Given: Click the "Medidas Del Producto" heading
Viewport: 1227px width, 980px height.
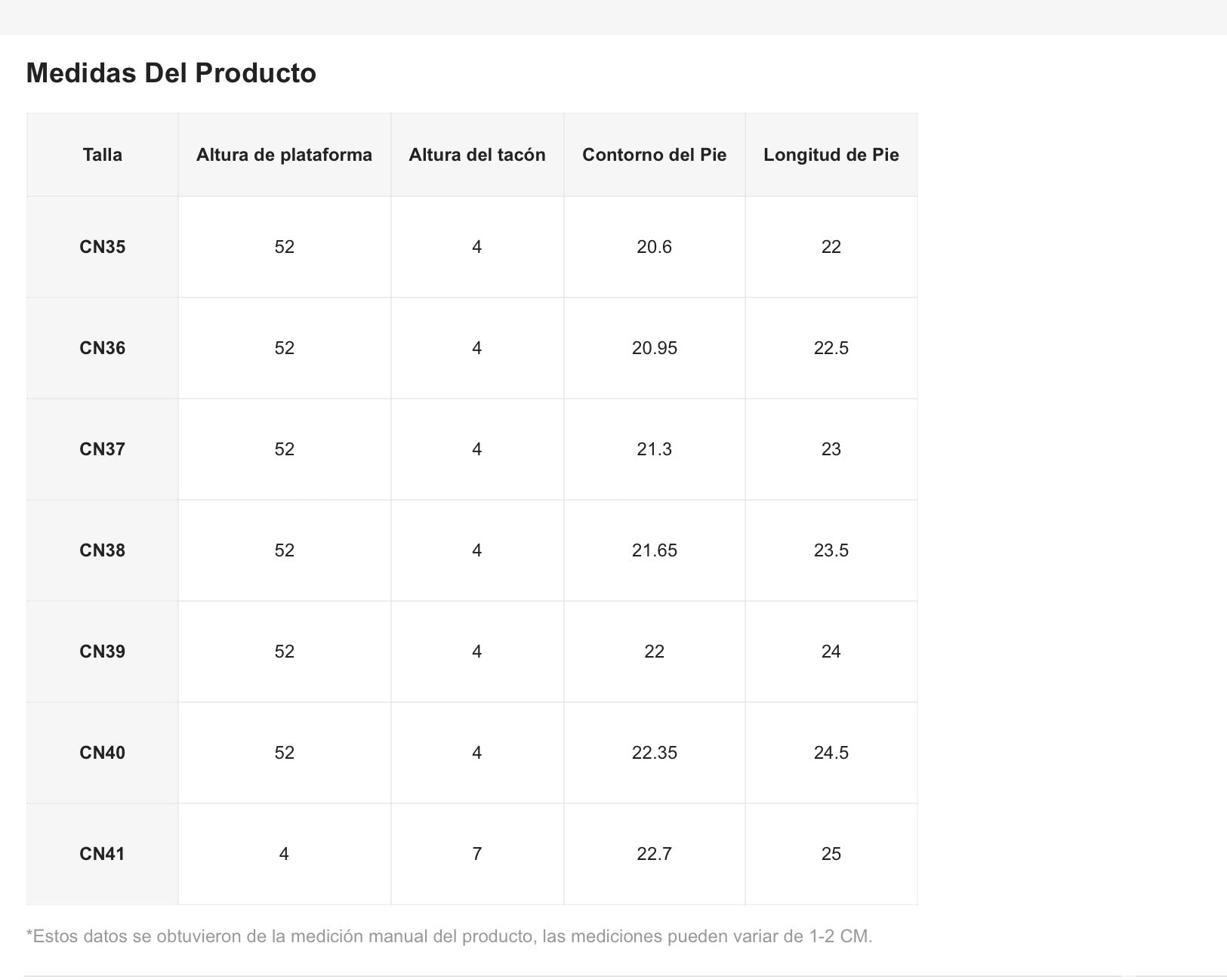Looking at the screenshot, I should tap(171, 73).
